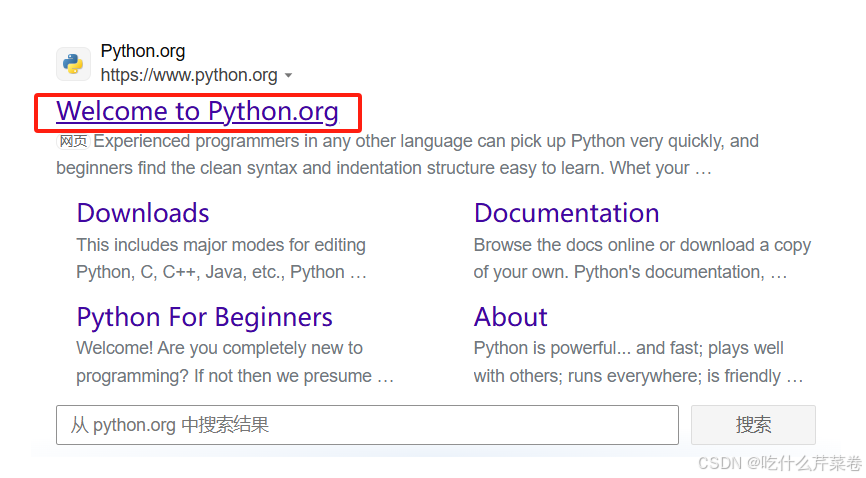Viewport: 866px width, 478px height.
Task: Open the Python For Beginners sitelink
Action: click(204, 317)
